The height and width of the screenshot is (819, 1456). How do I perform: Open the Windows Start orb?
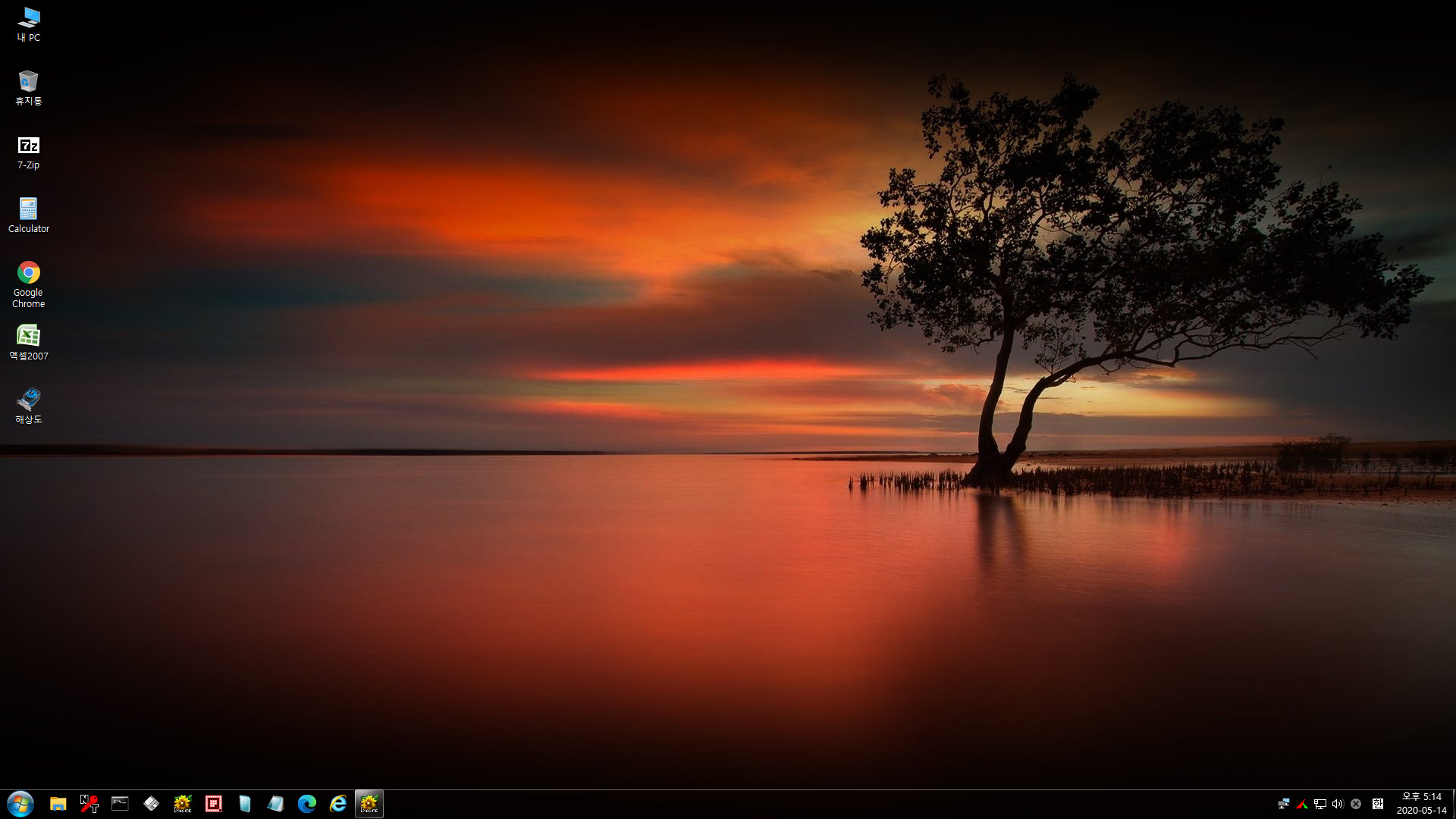point(20,804)
